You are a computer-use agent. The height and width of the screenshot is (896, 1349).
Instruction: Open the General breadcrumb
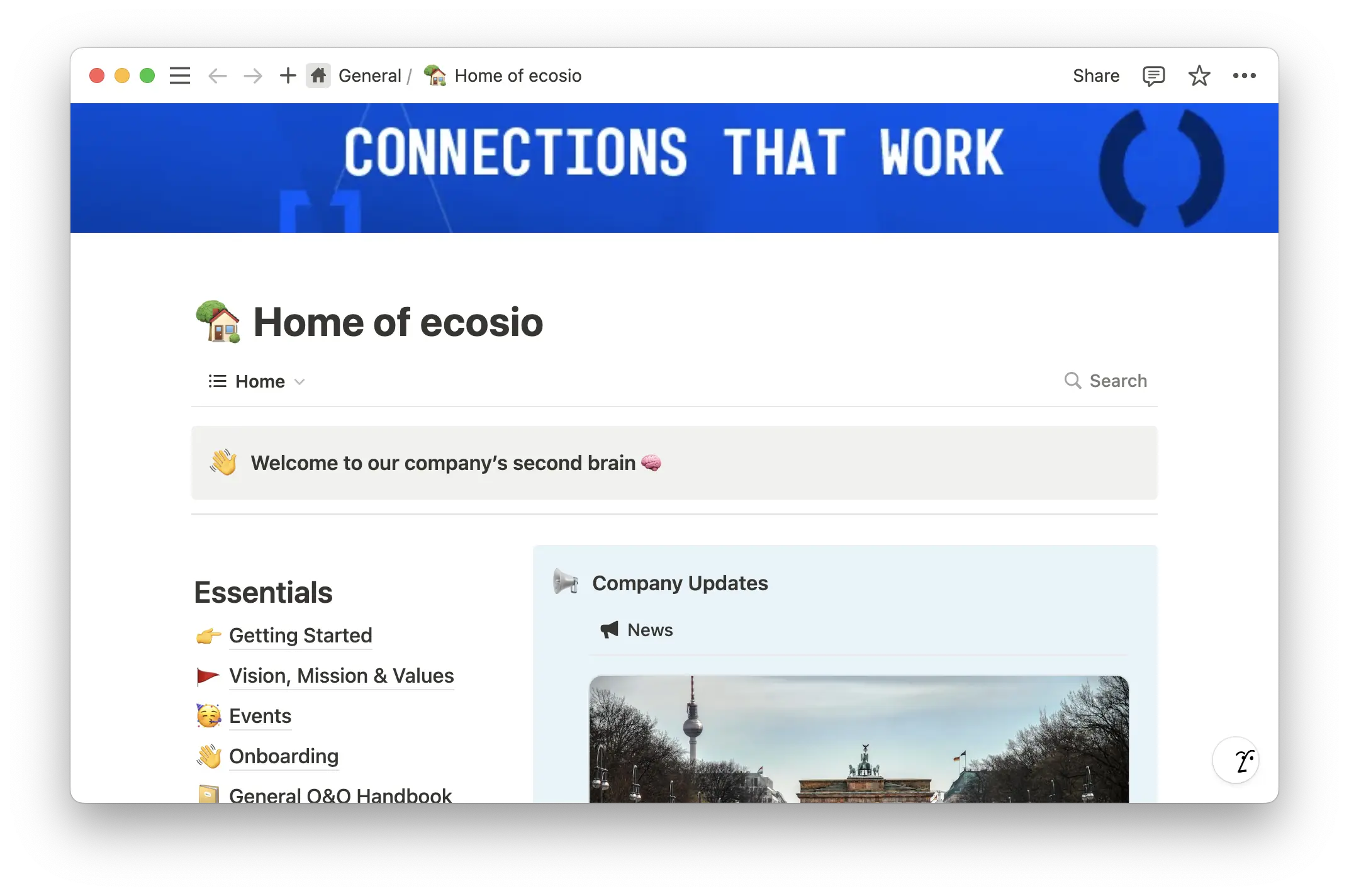click(370, 76)
